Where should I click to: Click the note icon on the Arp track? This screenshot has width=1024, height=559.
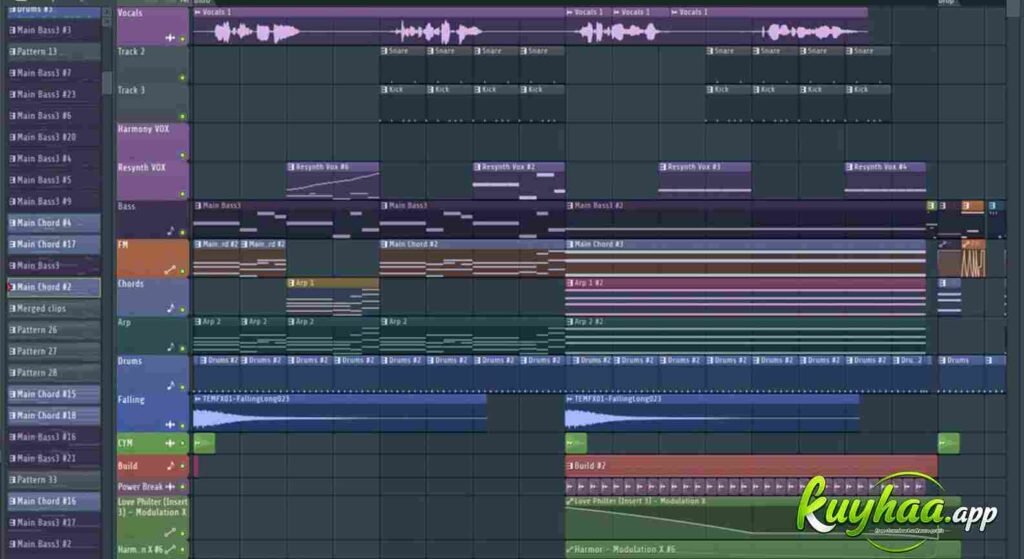[171, 347]
